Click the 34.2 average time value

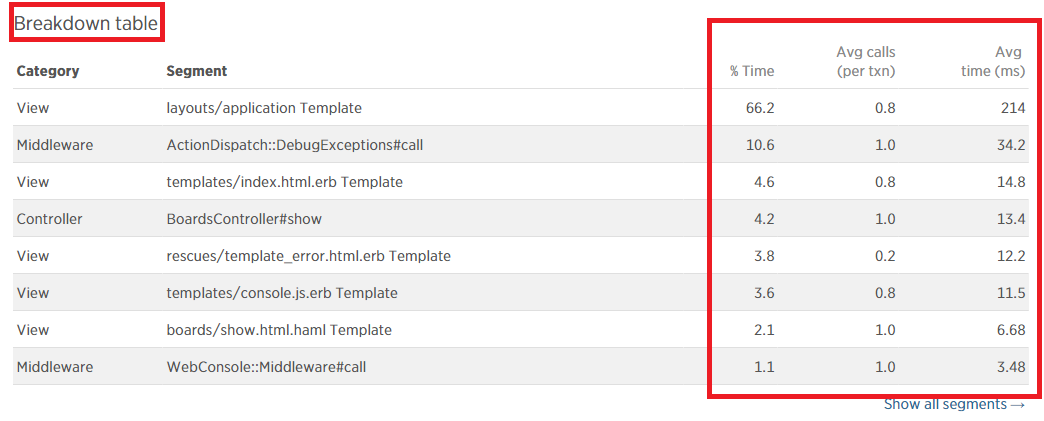[1011, 145]
